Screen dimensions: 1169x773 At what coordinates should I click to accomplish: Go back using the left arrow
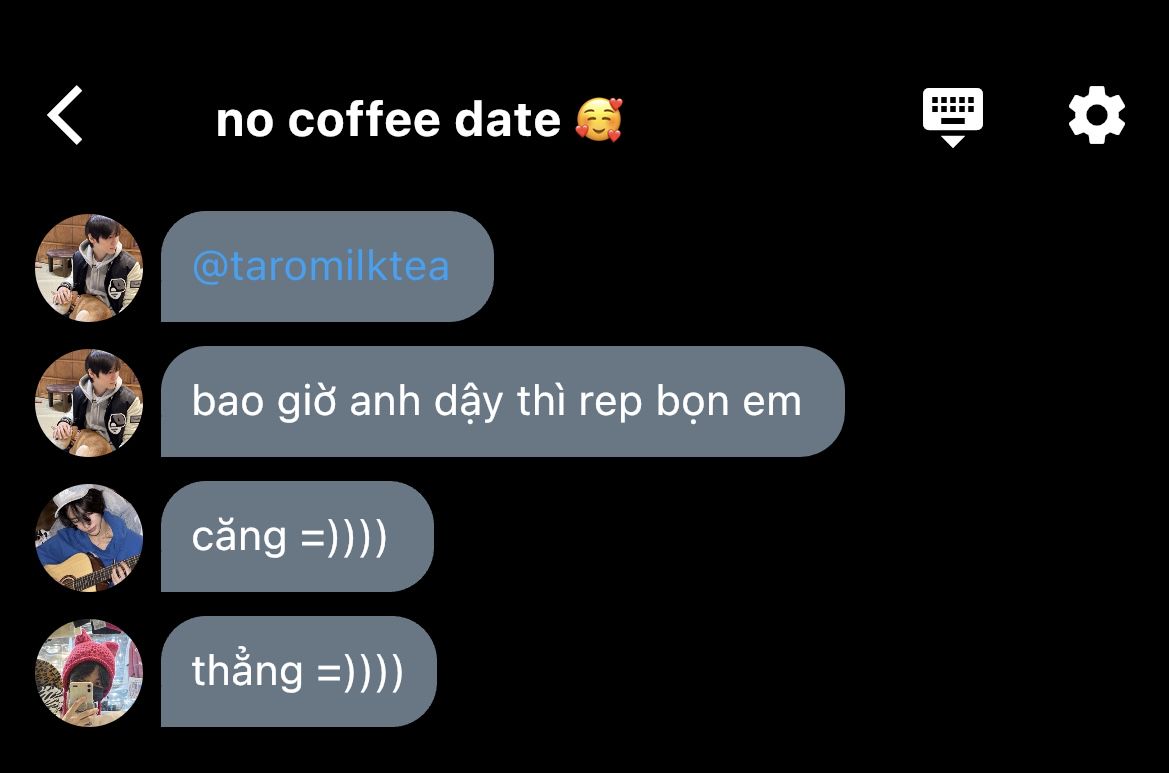click(65, 115)
